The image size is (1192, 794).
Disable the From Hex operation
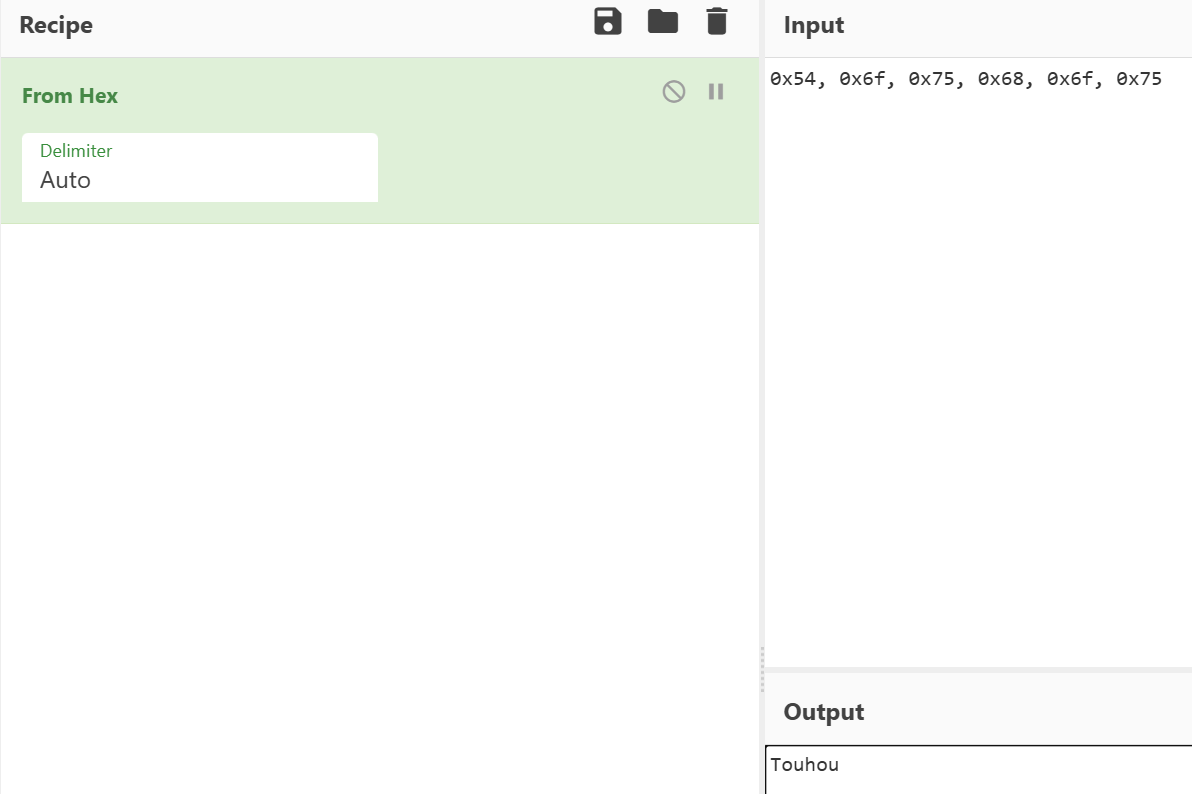click(x=674, y=92)
